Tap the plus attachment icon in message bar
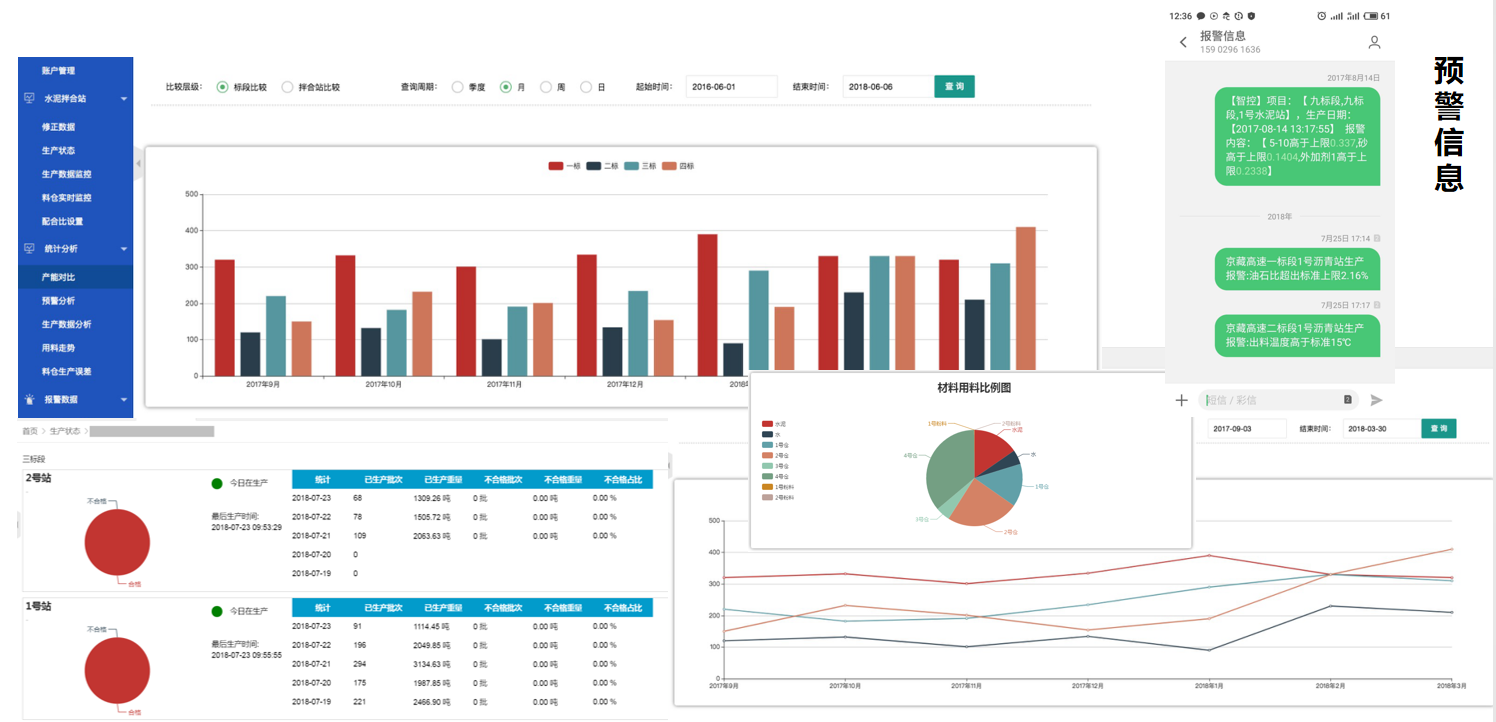This screenshot has height=722, width=1496. point(1181,400)
